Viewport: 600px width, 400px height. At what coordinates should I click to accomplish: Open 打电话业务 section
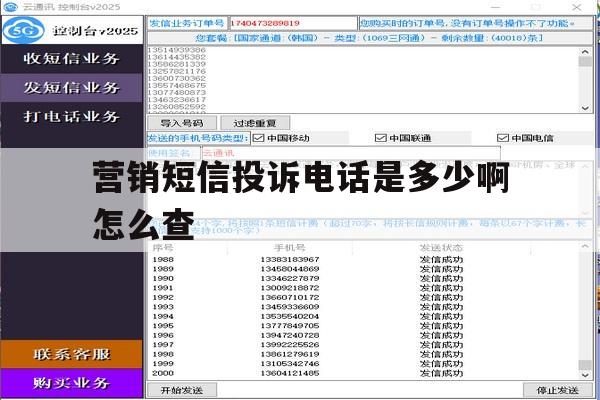(x=72, y=116)
